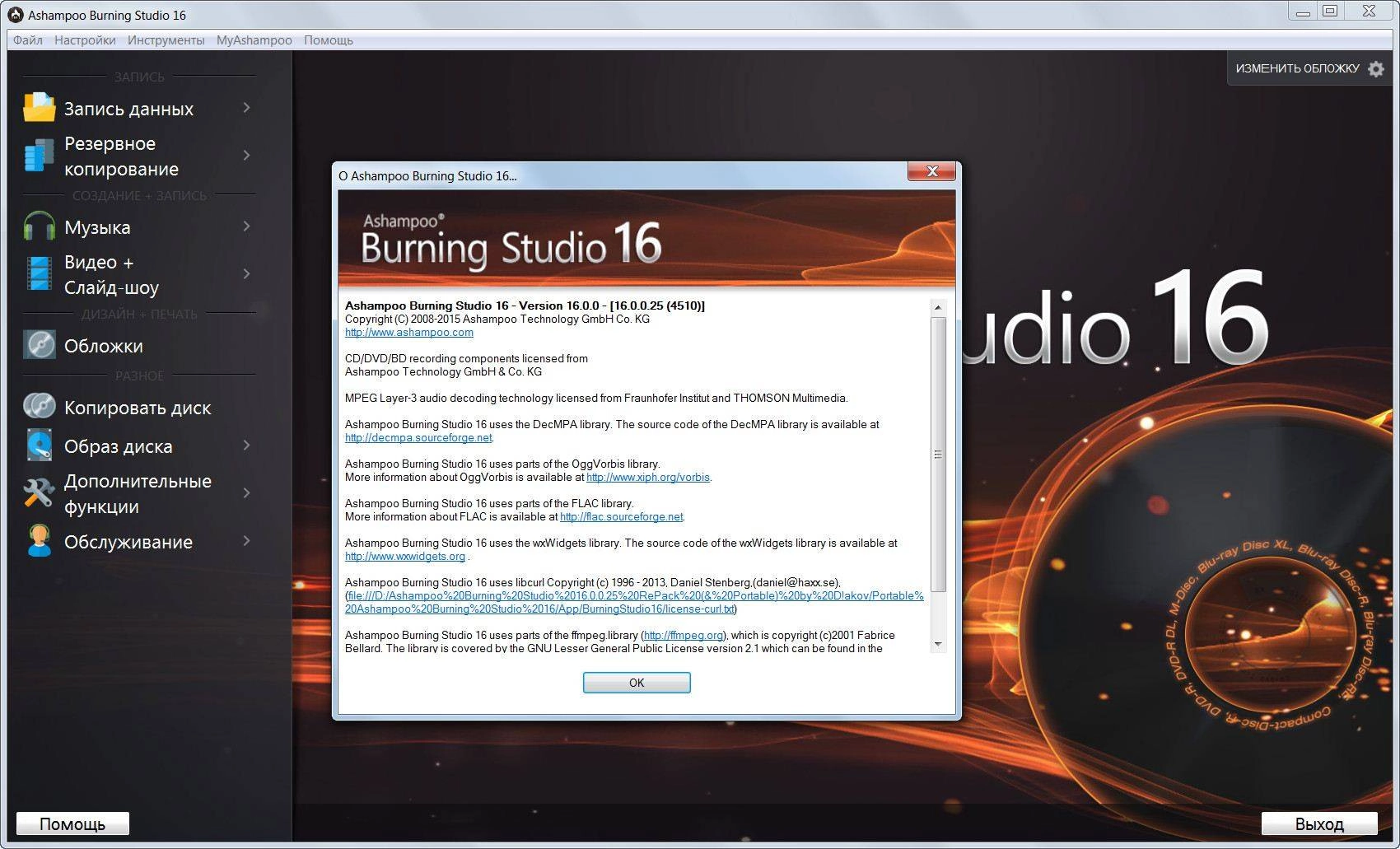
Task: Confirm the About dialog with OK
Action: 637,683
